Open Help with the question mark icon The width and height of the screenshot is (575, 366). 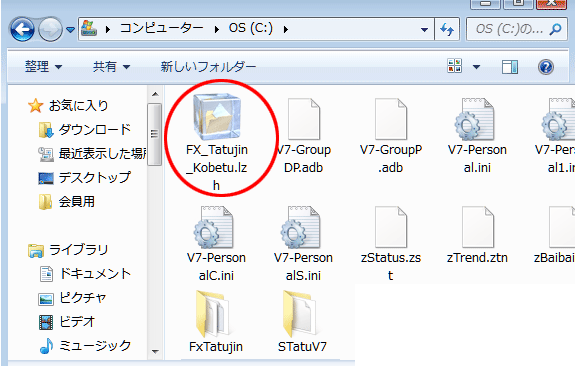click(x=546, y=67)
